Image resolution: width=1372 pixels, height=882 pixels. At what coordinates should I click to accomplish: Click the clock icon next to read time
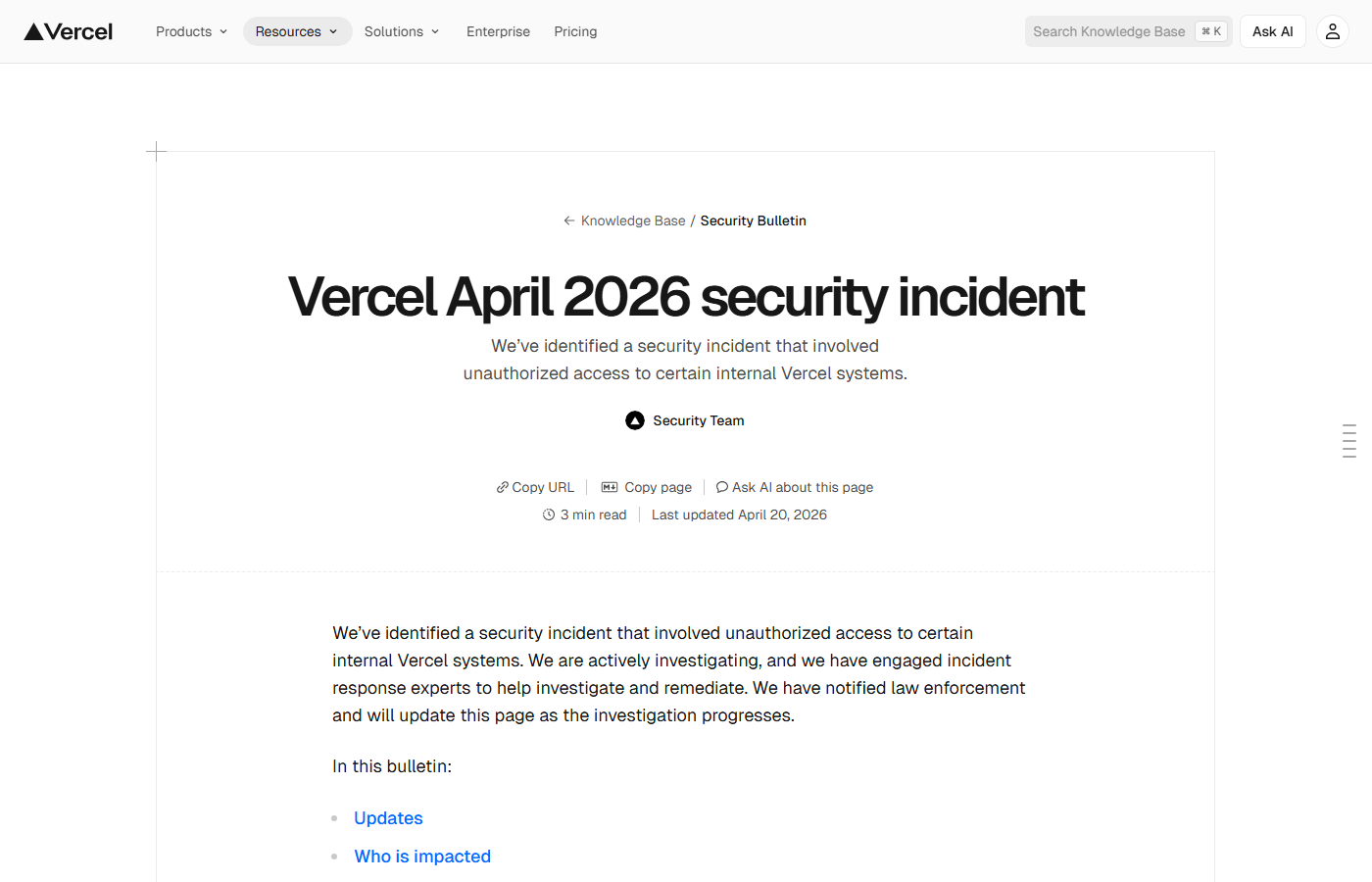pyautogui.click(x=549, y=514)
